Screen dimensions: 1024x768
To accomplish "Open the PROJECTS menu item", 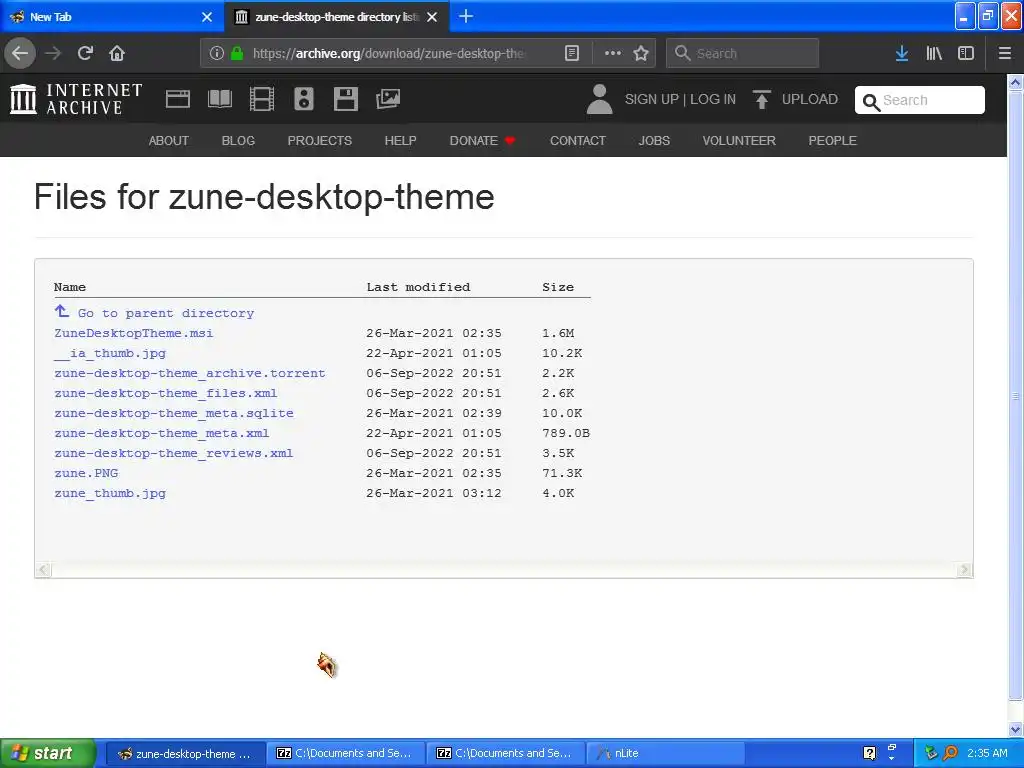I will click(x=319, y=140).
